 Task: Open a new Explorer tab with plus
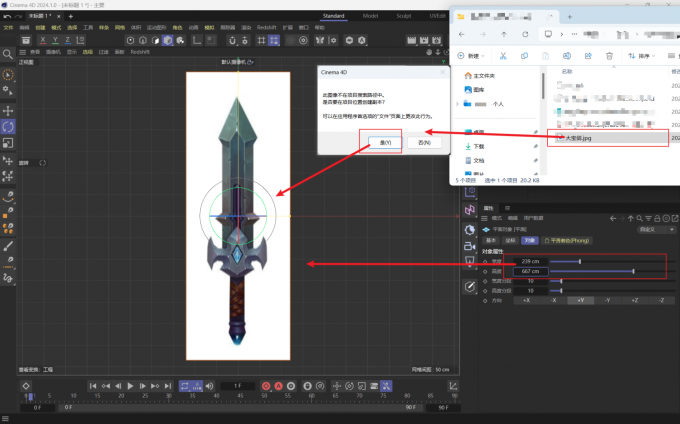click(569, 17)
